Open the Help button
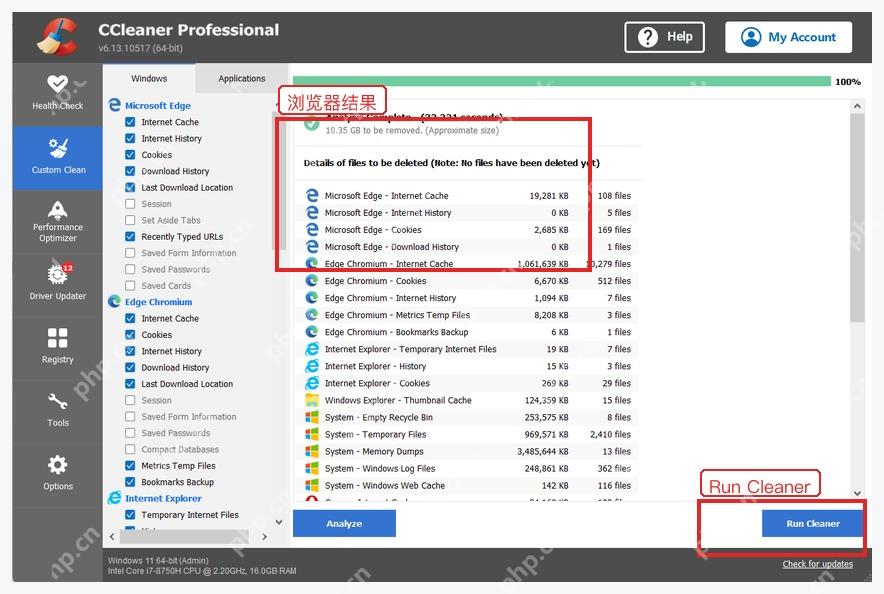 point(664,37)
